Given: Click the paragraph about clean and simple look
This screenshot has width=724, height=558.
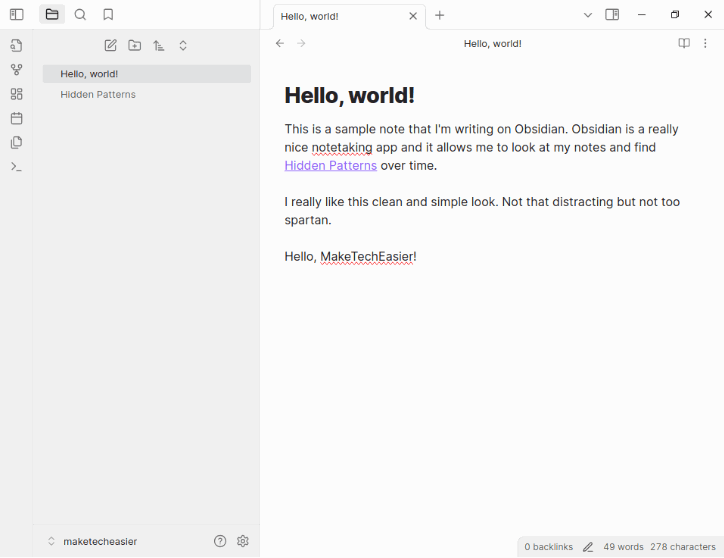Looking at the screenshot, I should click(x=482, y=211).
